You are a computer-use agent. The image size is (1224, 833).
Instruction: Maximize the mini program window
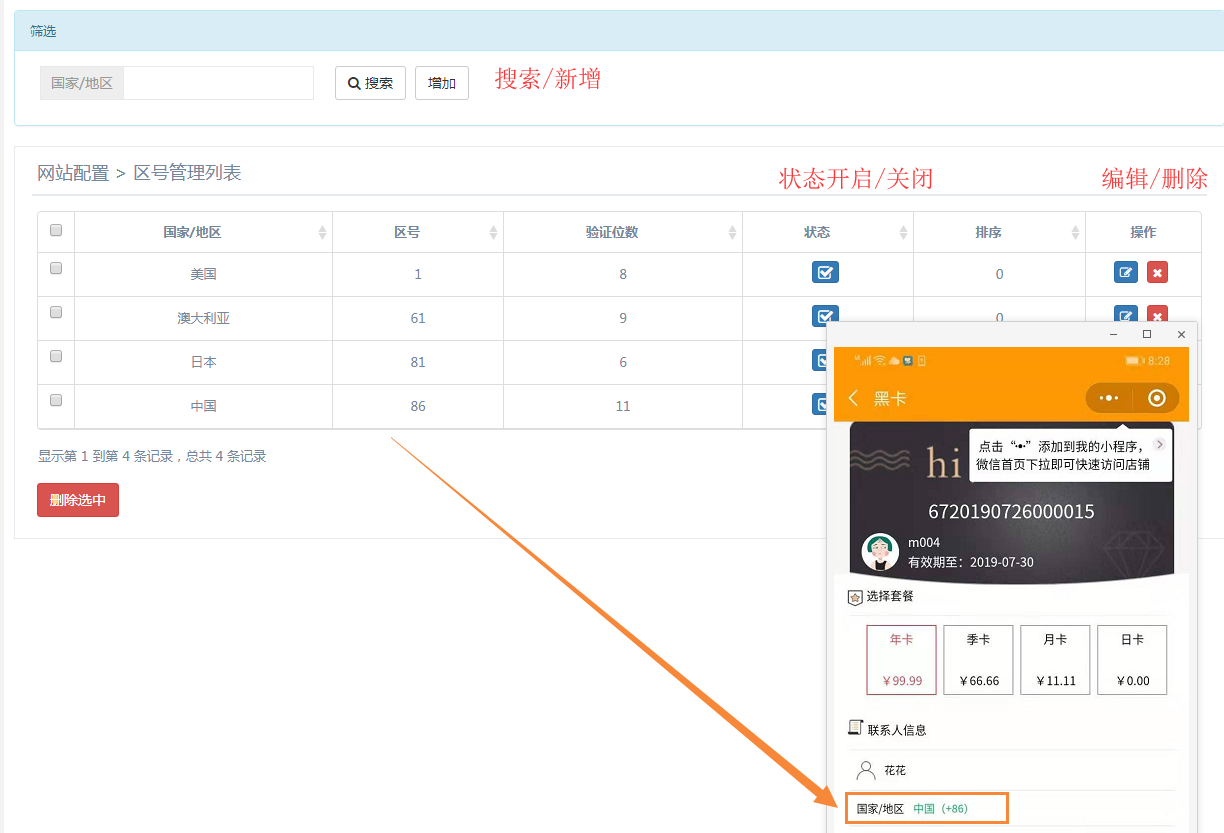[x=1147, y=334]
